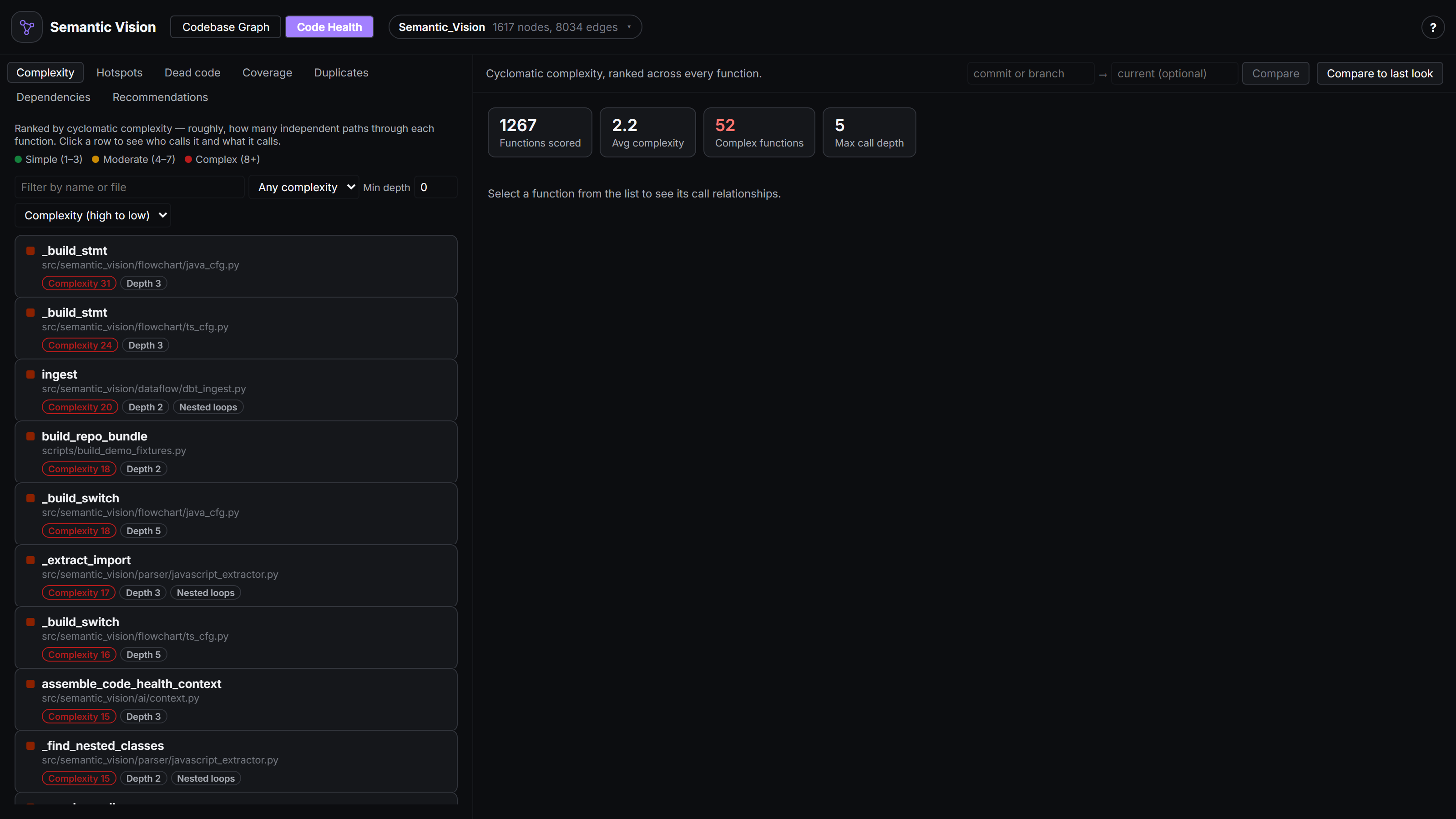Click the Complexity 31 badge
This screenshot has height=819, width=1456.
79,283
